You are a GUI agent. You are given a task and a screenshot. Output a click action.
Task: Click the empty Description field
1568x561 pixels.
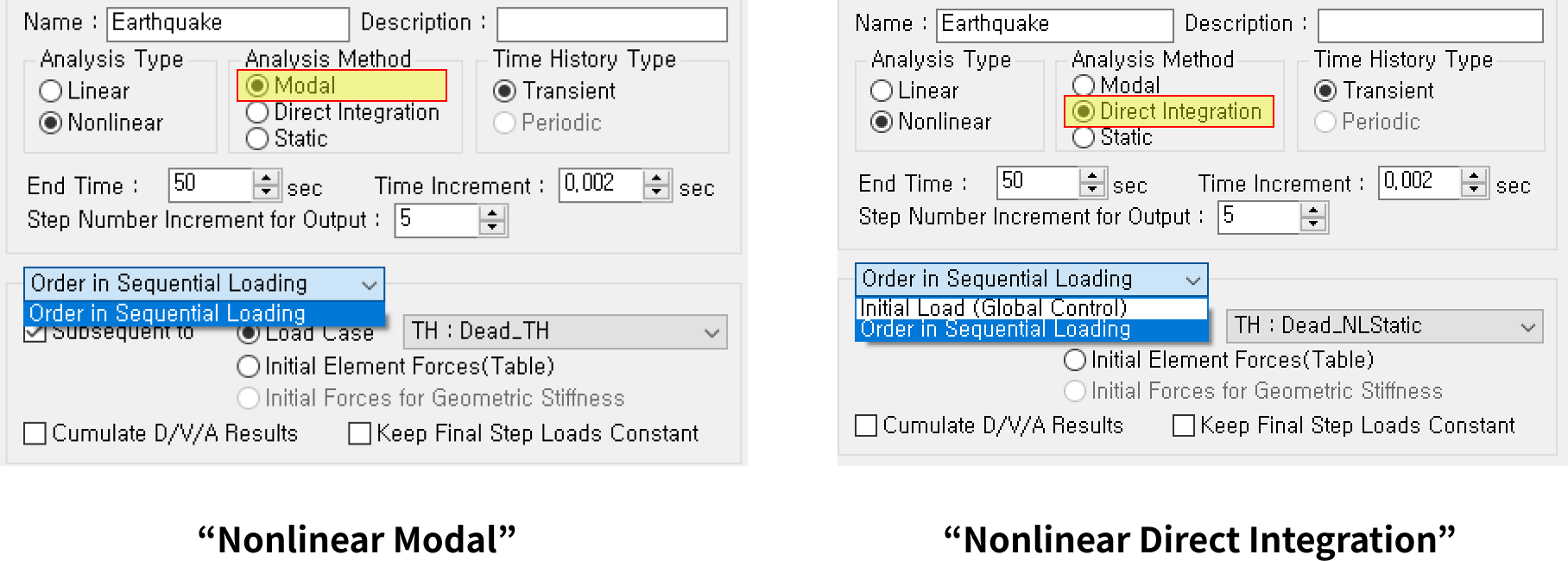tap(611, 23)
